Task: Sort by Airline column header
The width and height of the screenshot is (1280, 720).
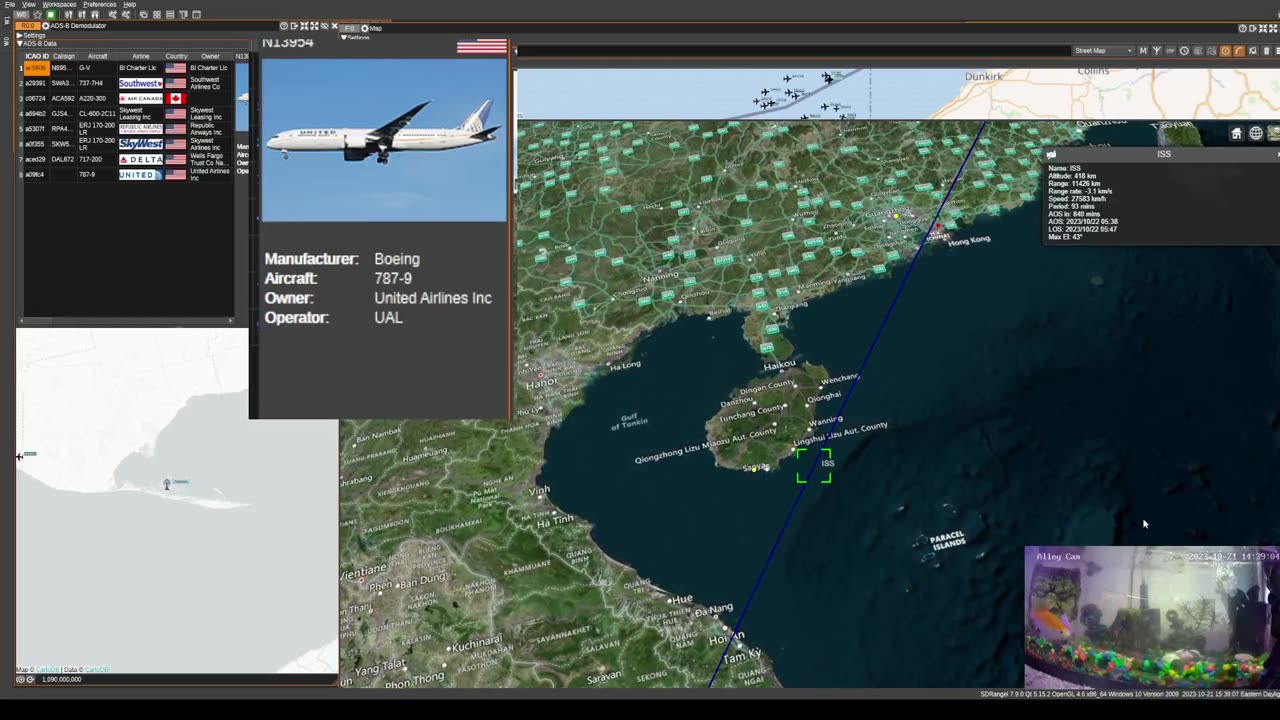Action: (x=141, y=56)
